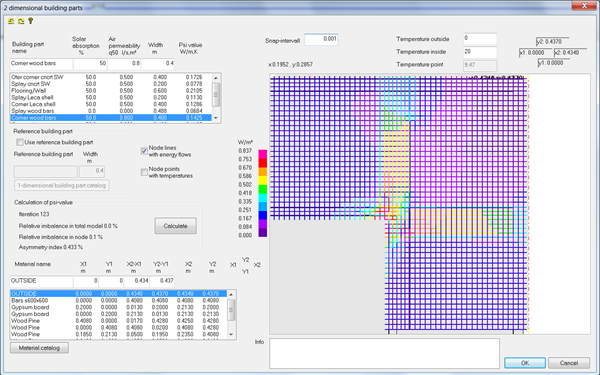Enable Use reference building part checkbox
Viewport: 600px width, 375px height.
(20, 142)
